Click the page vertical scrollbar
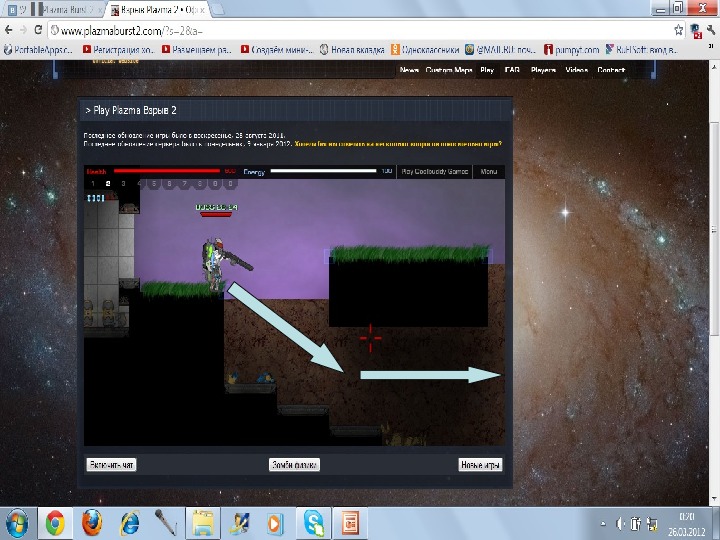Viewport: 720px width, 540px height. pos(714,230)
